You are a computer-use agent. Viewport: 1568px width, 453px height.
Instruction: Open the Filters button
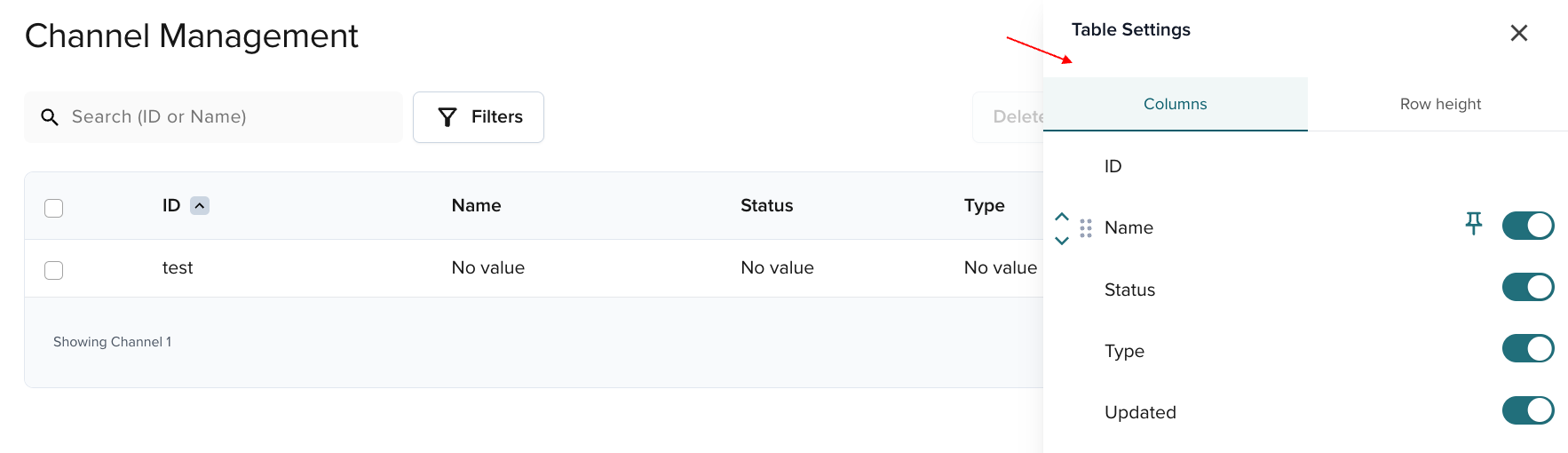pyautogui.click(x=479, y=117)
